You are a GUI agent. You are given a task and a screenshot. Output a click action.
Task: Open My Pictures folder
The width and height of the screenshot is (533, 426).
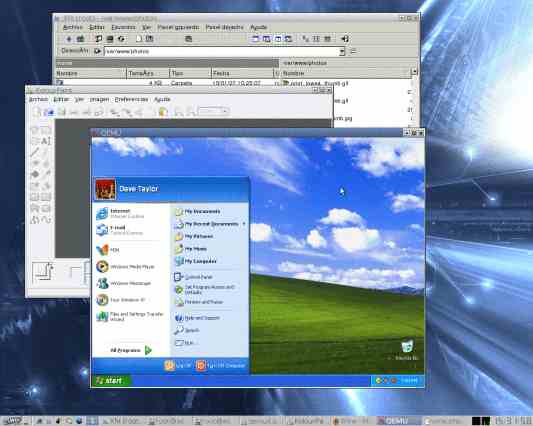pos(194,236)
